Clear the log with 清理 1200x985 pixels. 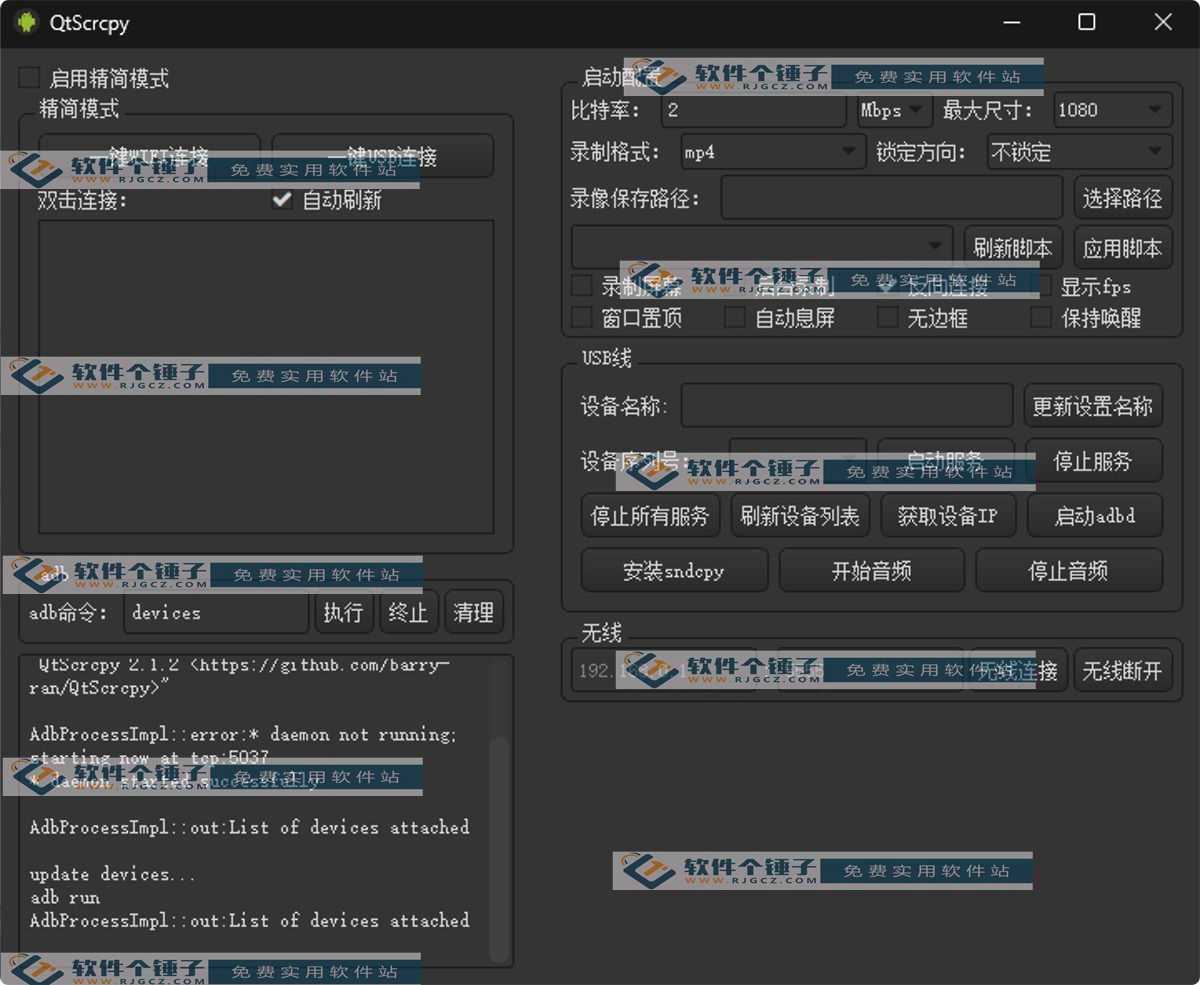point(474,612)
